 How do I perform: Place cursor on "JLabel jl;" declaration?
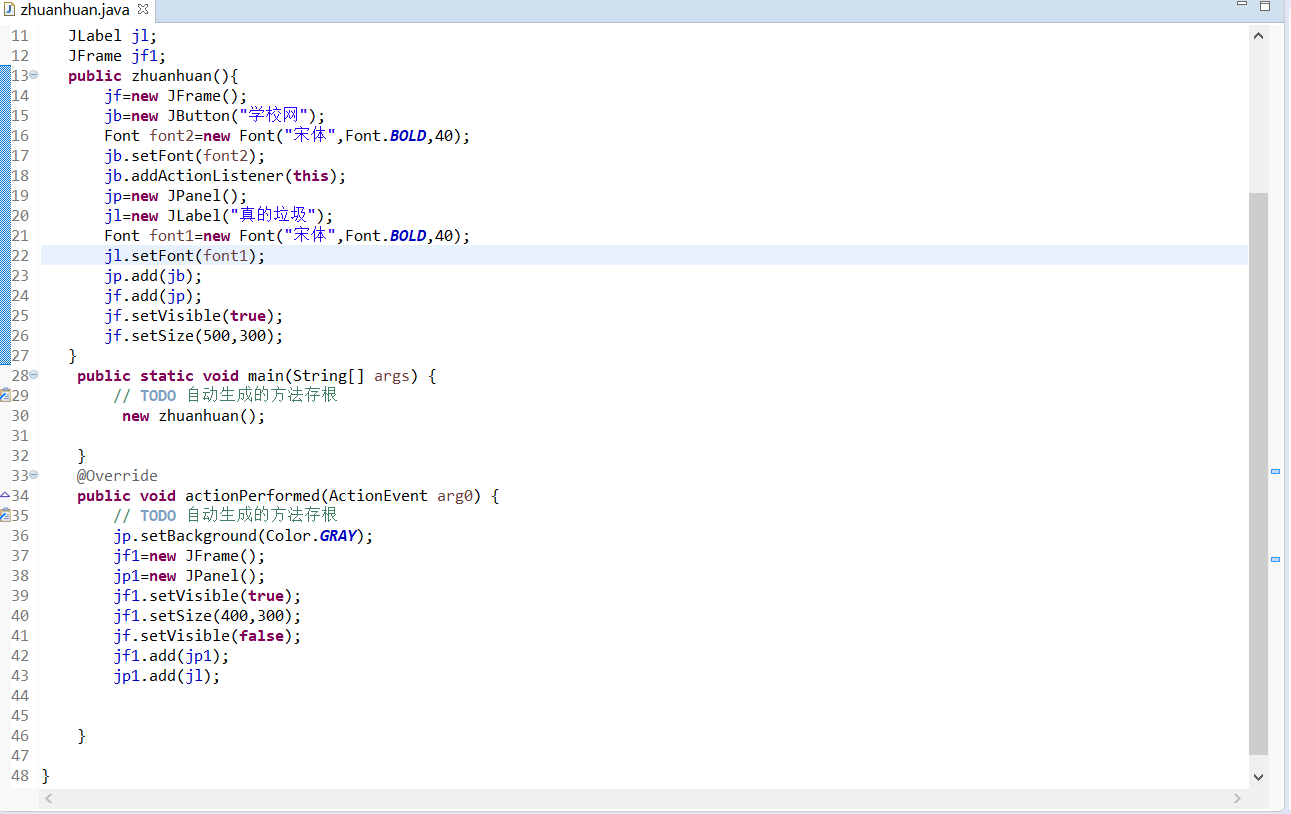(112, 35)
